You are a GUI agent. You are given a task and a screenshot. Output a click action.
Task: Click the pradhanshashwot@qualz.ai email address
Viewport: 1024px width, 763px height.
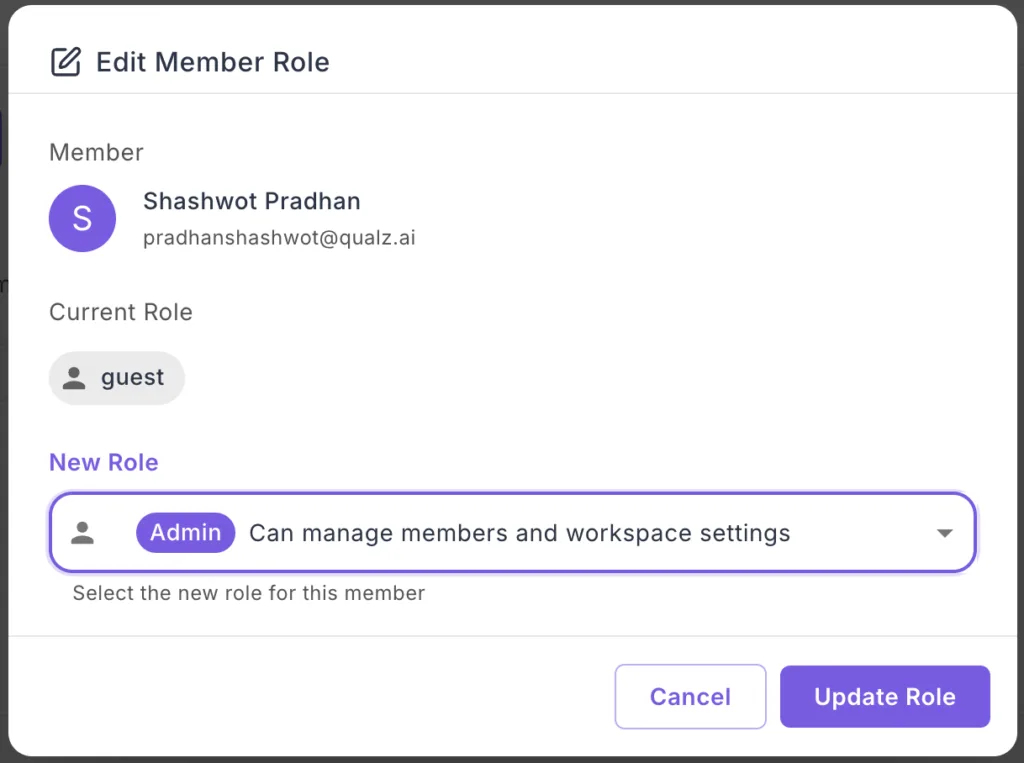click(x=279, y=238)
